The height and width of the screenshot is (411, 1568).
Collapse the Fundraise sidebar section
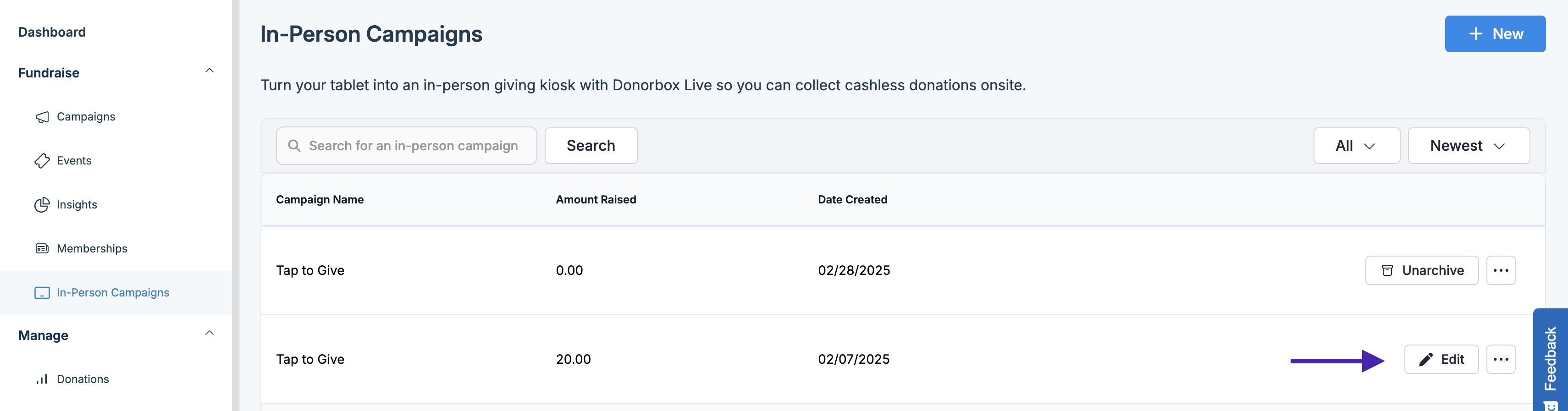pyautogui.click(x=210, y=71)
